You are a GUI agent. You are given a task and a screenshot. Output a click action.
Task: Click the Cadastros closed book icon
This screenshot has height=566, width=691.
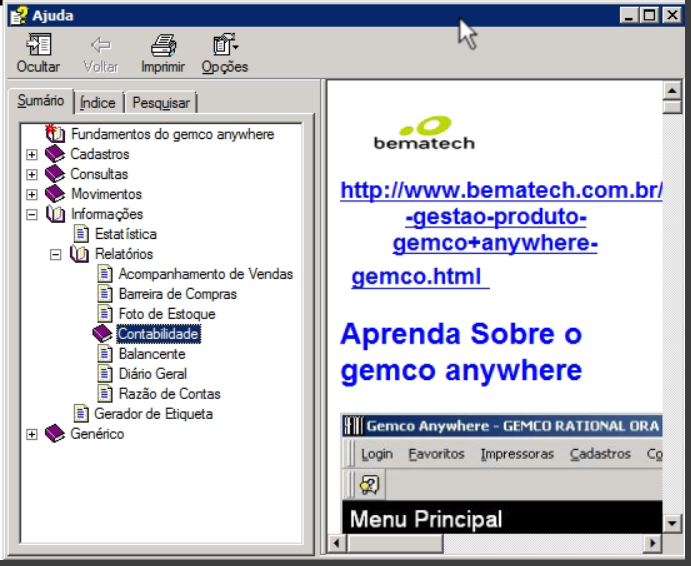[55, 154]
